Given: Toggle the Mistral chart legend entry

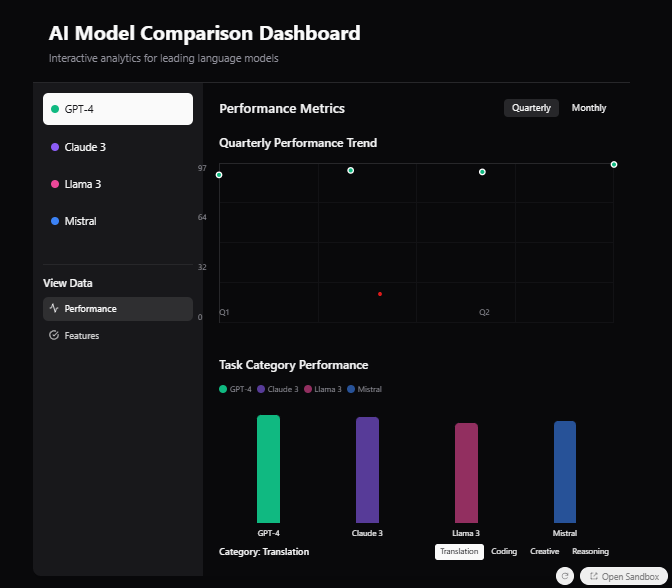Looking at the screenshot, I should [364, 389].
